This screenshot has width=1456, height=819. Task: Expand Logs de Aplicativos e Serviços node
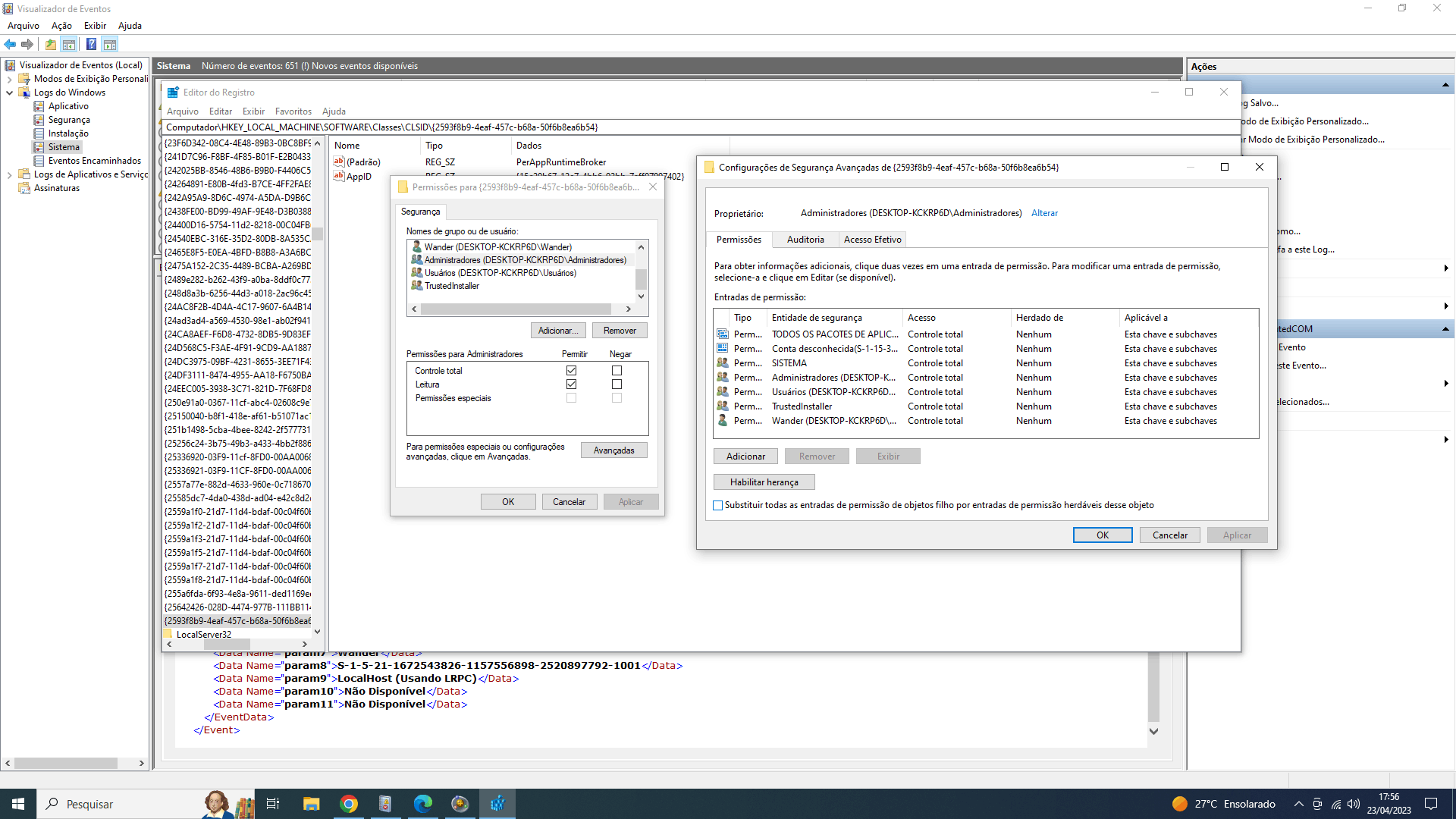(9, 174)
